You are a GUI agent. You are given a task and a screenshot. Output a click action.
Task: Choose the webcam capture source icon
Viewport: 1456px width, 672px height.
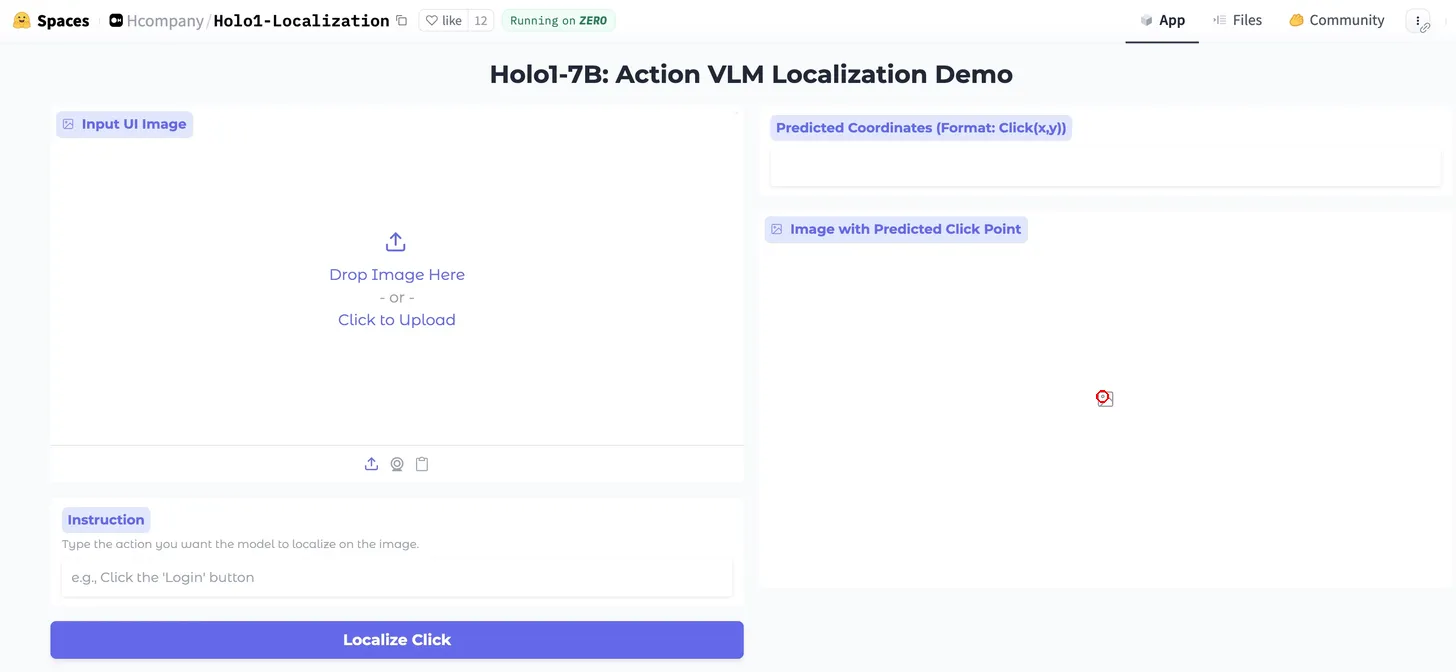[x=397, y=464]
